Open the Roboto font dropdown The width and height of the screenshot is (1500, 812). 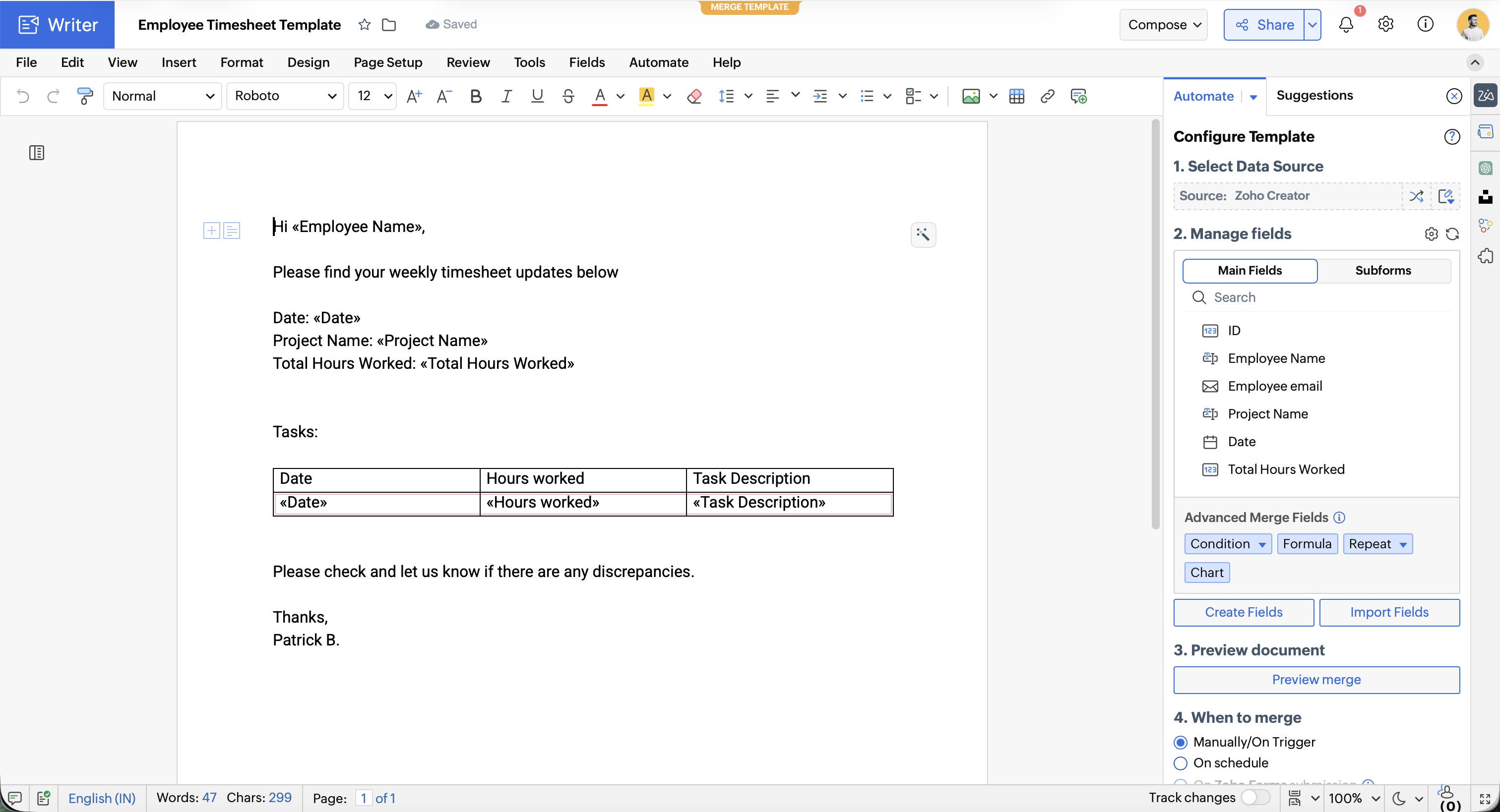coord(285,96)
